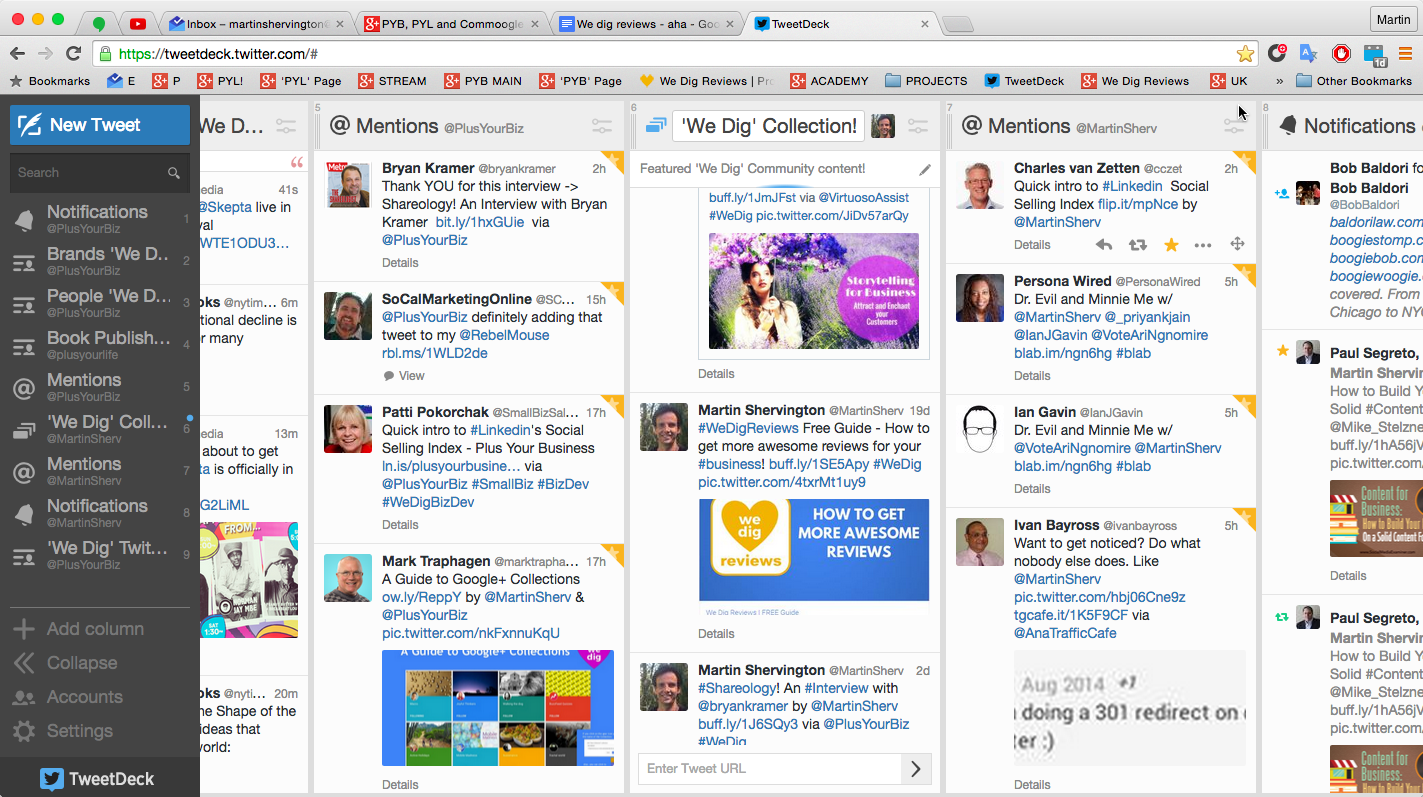Click Add column in sidebar
The height and width of the screenshot is (797, 1423).
pyautogui.click(x=80, y=629)
